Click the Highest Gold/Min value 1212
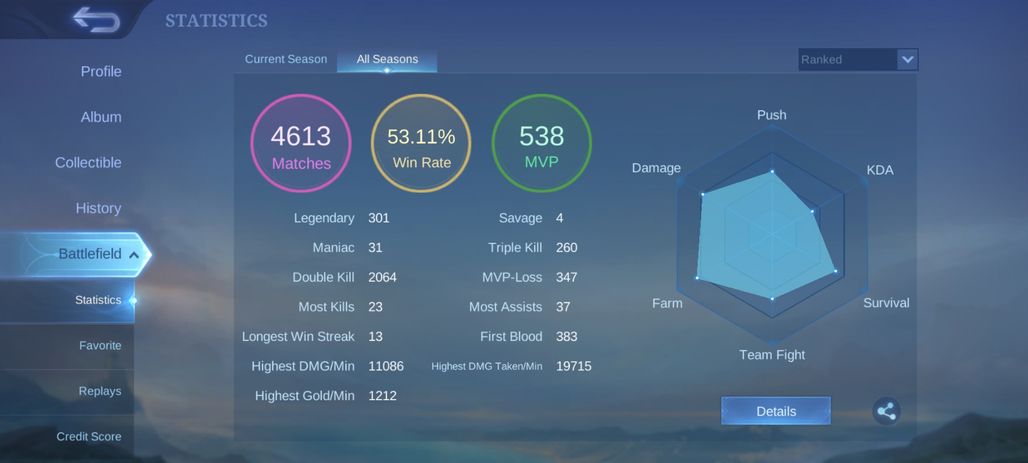Screen dimensions: 1028x463 (x=382, y=395)
